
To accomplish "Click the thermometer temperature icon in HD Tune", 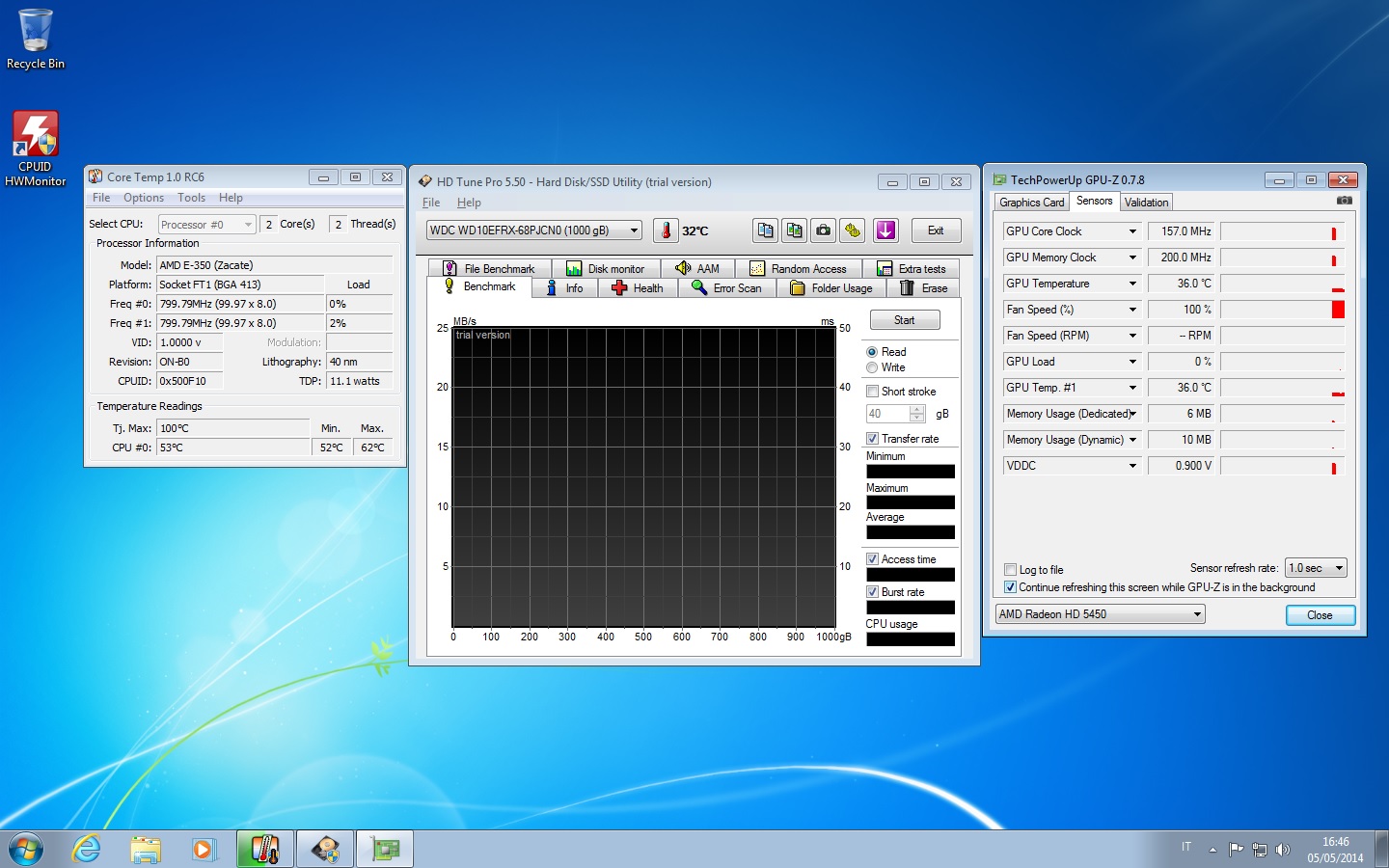I will pyautogui.click(x=666, y=231).
